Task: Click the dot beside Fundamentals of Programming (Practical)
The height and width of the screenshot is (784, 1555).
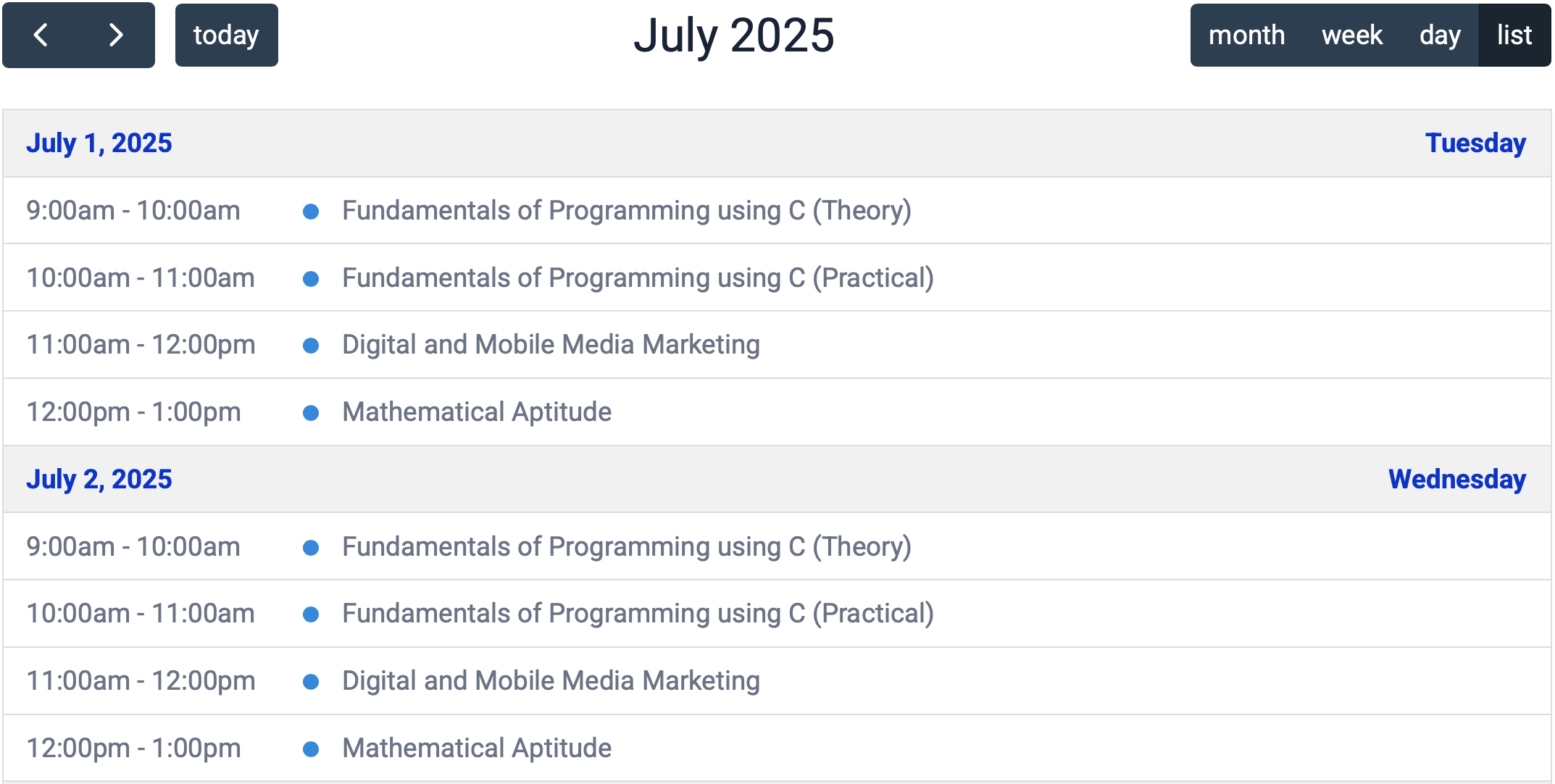Action: 311,278
